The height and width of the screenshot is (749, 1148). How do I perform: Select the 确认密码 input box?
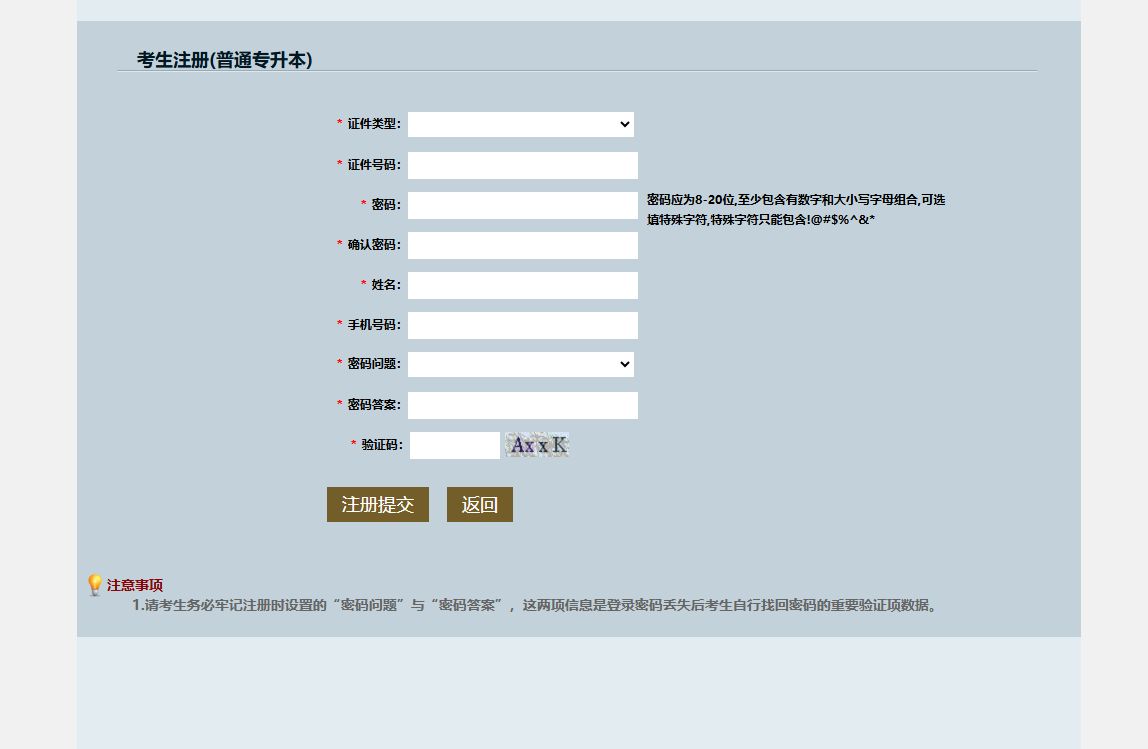click(522, 245)
